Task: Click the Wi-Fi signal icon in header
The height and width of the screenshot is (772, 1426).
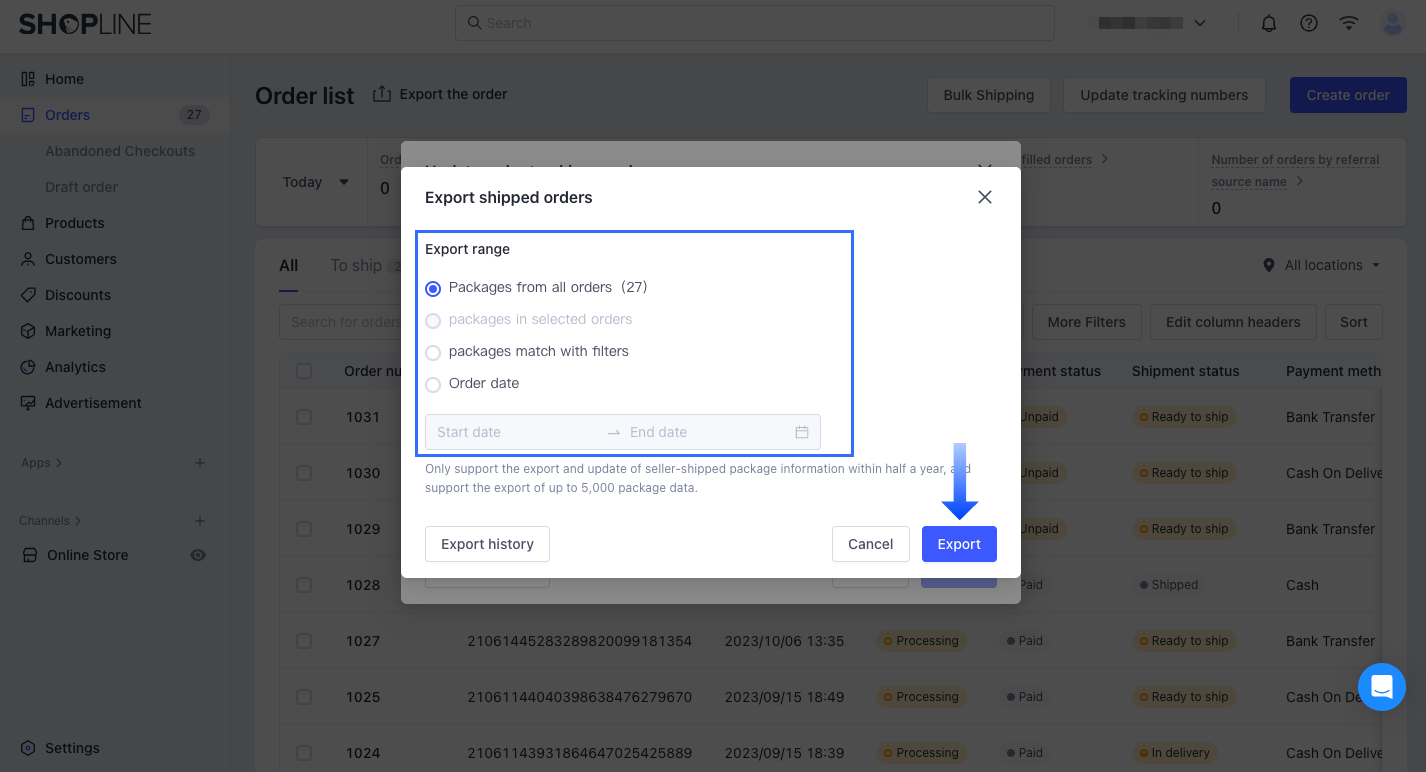Action: [1349, 23]
